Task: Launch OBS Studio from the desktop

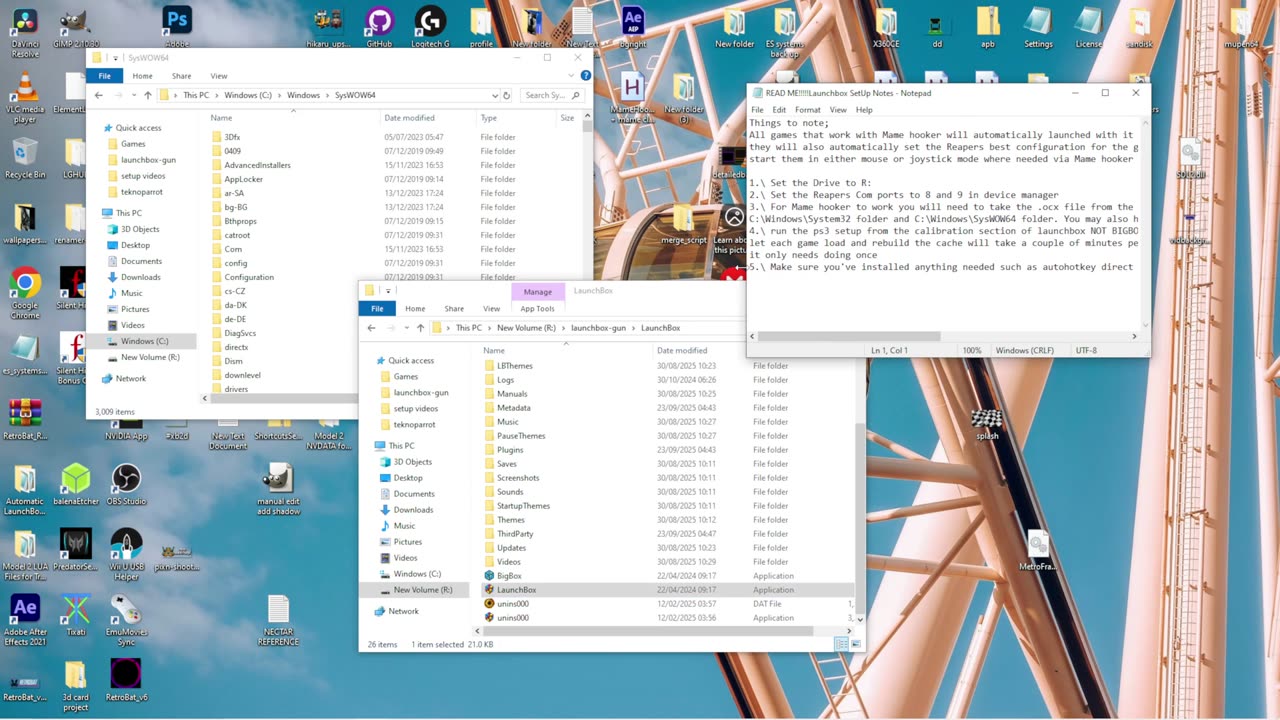Action: click(126, 480)
